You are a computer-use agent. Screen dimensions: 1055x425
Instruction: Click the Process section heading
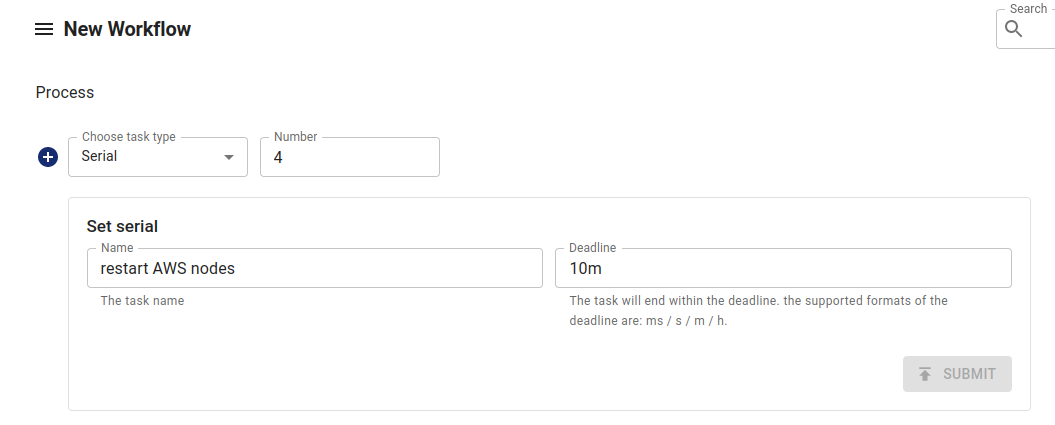tap(65, 92)
